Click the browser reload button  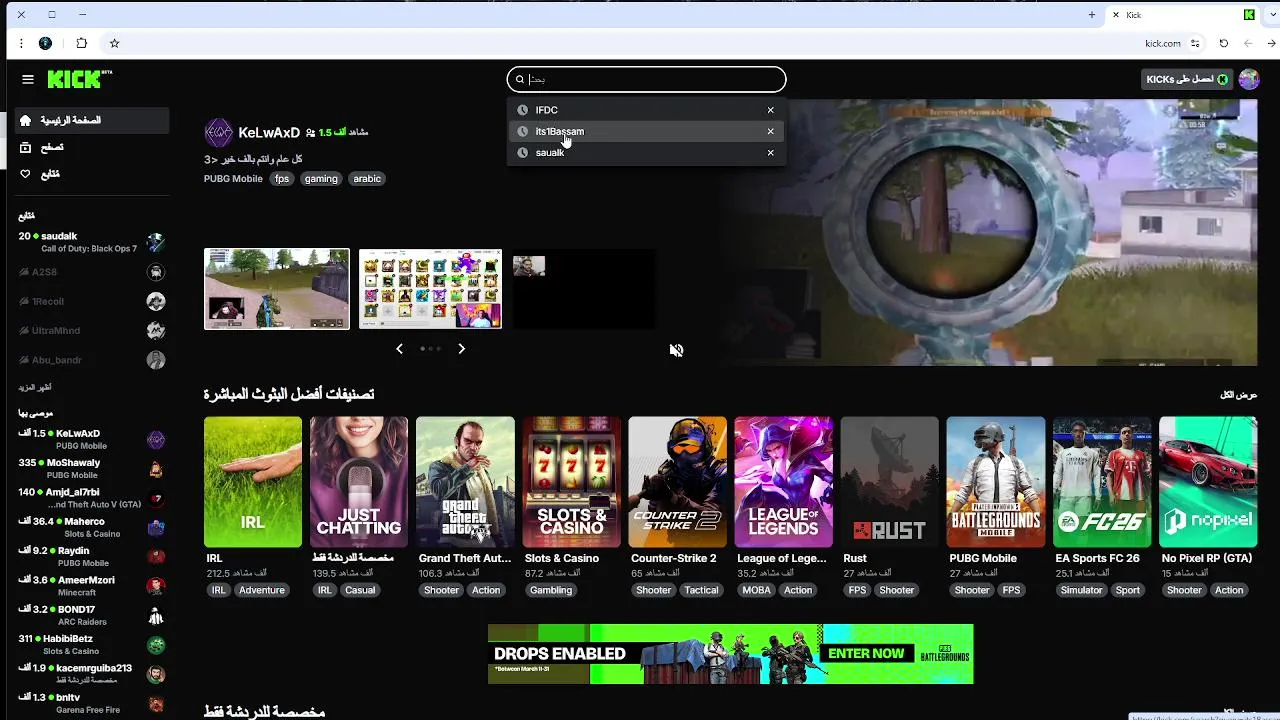coord(1223,43)
